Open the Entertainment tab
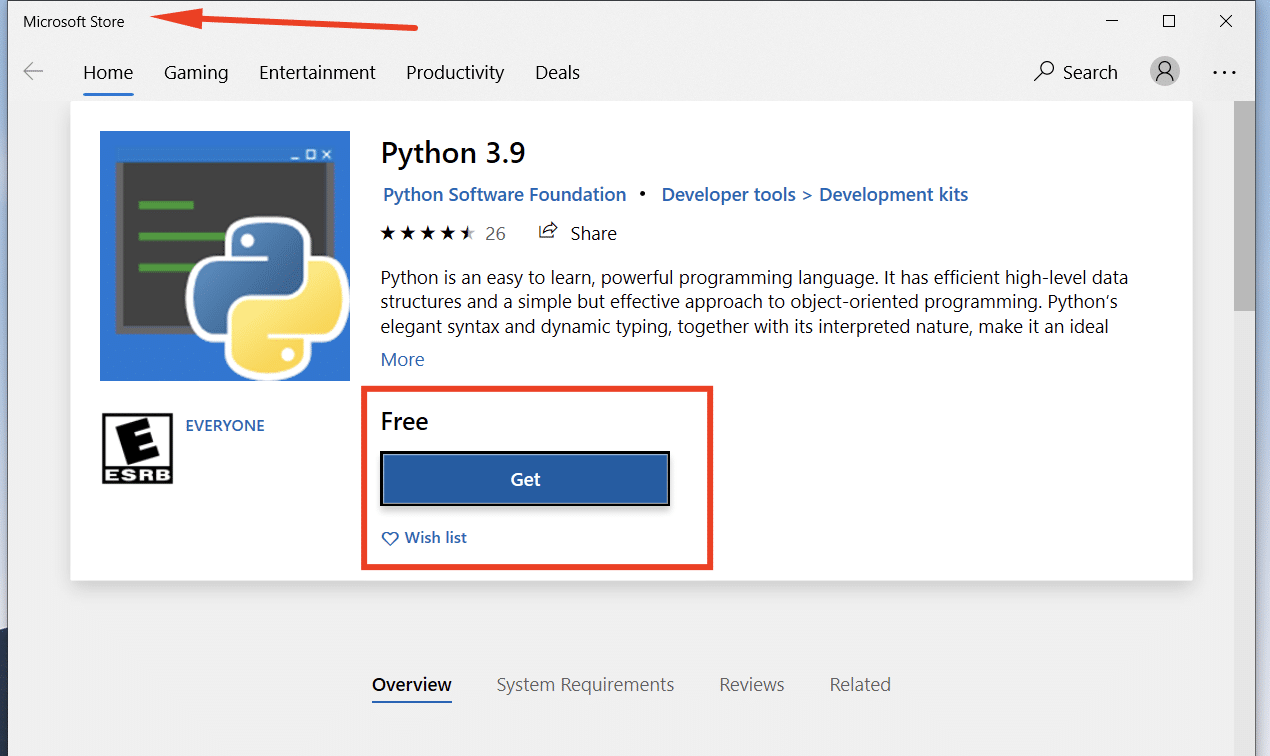This screenshot has width=1270, height=756. coord(317,73)
